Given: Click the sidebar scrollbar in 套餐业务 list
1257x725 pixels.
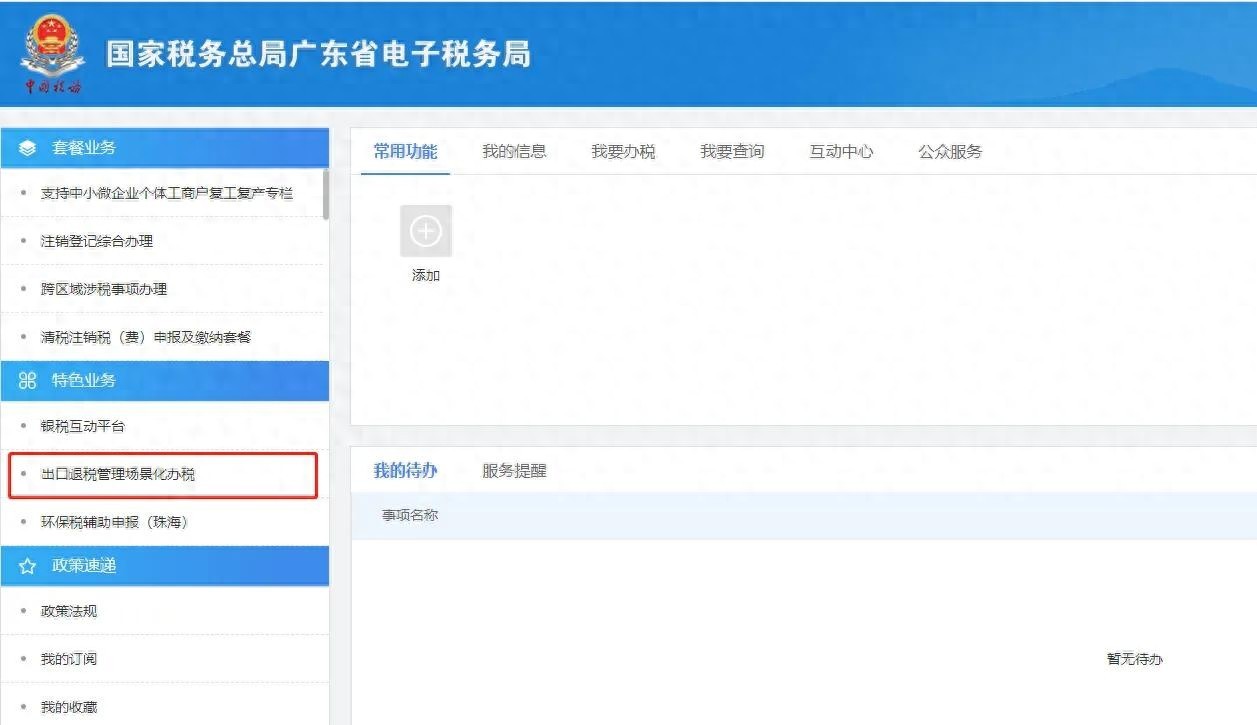Looking at the screenshot, I should (325, 193).
